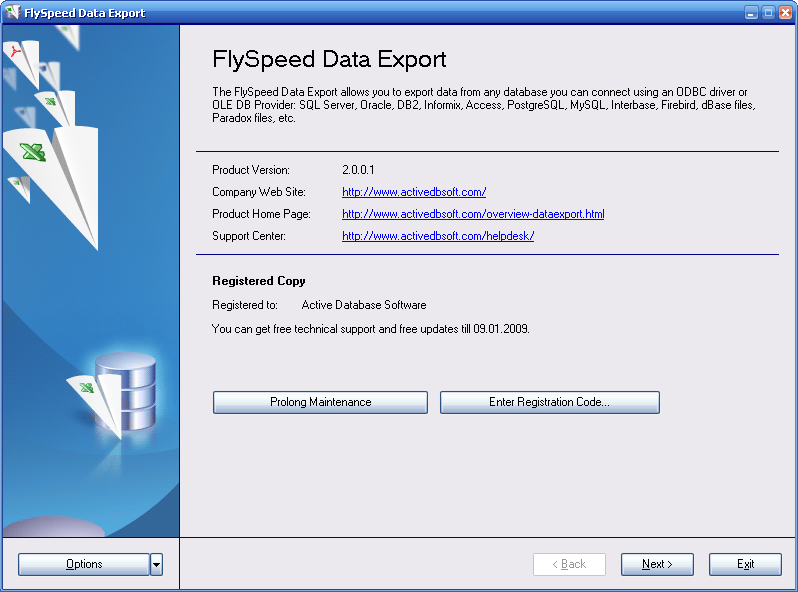The height and width of the screenshot is (592, 798).
Task: Exit the Data Export wizard
Action: click(x=745, y=565)
